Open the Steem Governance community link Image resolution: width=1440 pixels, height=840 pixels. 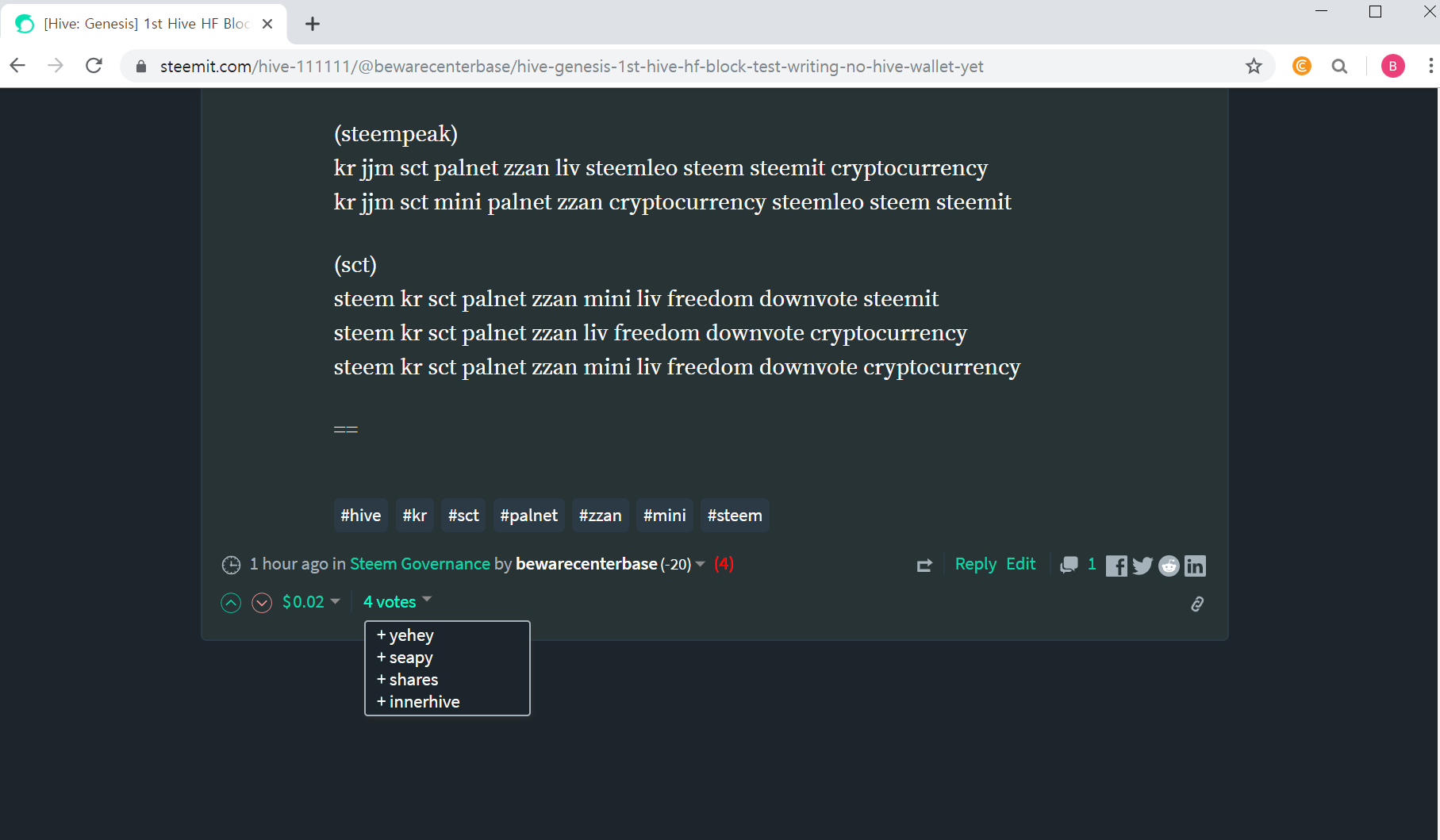(420, 564)
